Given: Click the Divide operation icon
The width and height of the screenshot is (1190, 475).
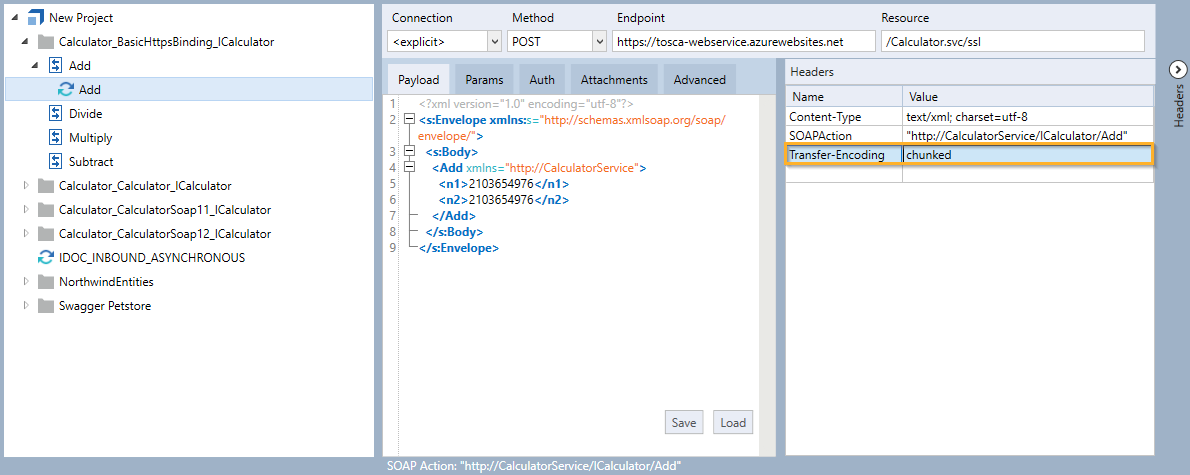Looking at the screenshot, I should [56, 114].
